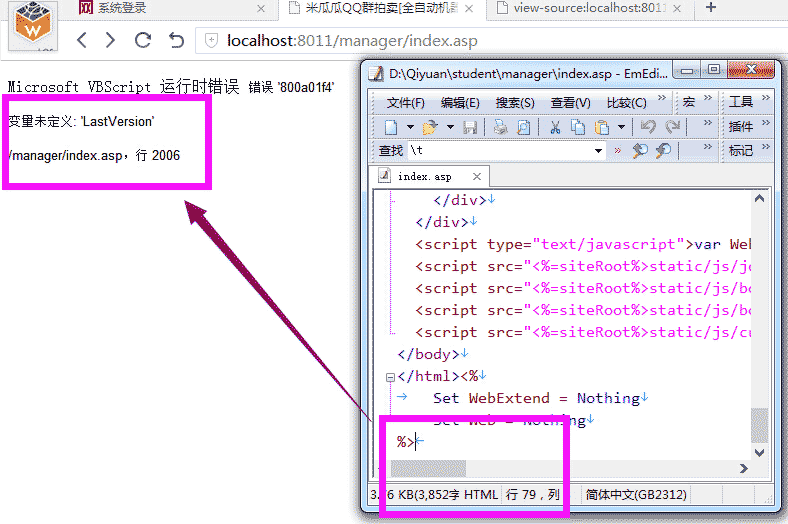The image size is (788, 524).
Task: Open the 编辑(E) menu
Action: pyautogui.click(x=460, y=102)
